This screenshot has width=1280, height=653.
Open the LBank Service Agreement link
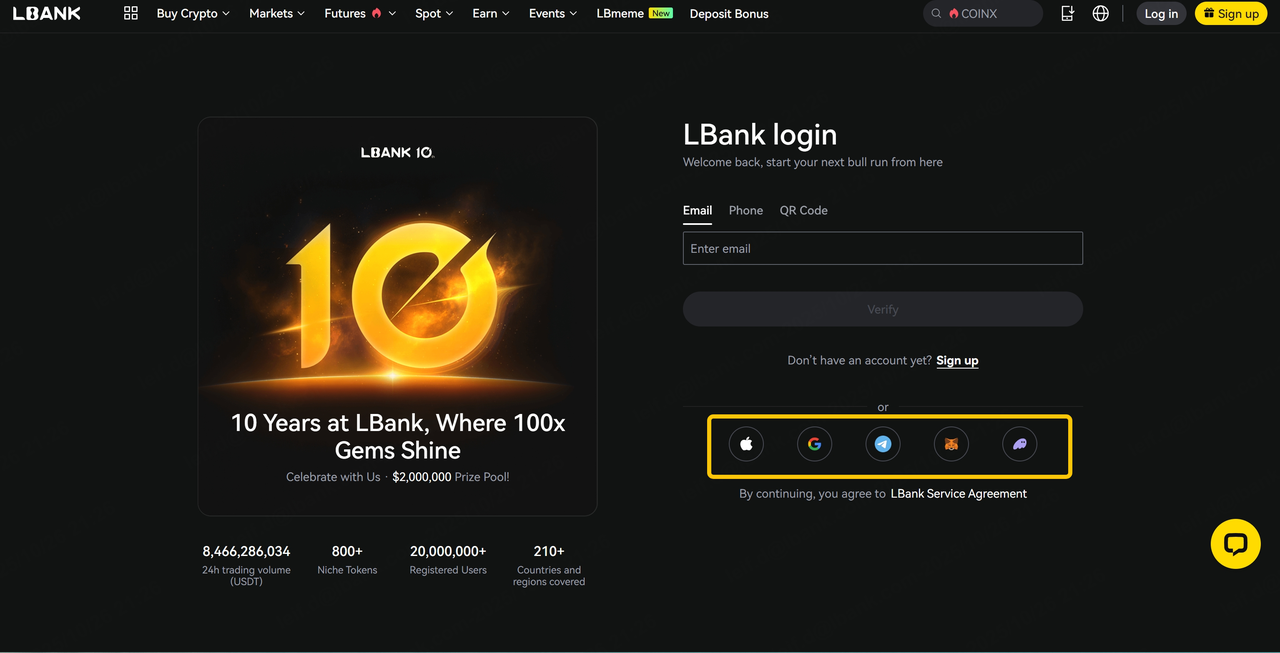click(x=958, y=493)
